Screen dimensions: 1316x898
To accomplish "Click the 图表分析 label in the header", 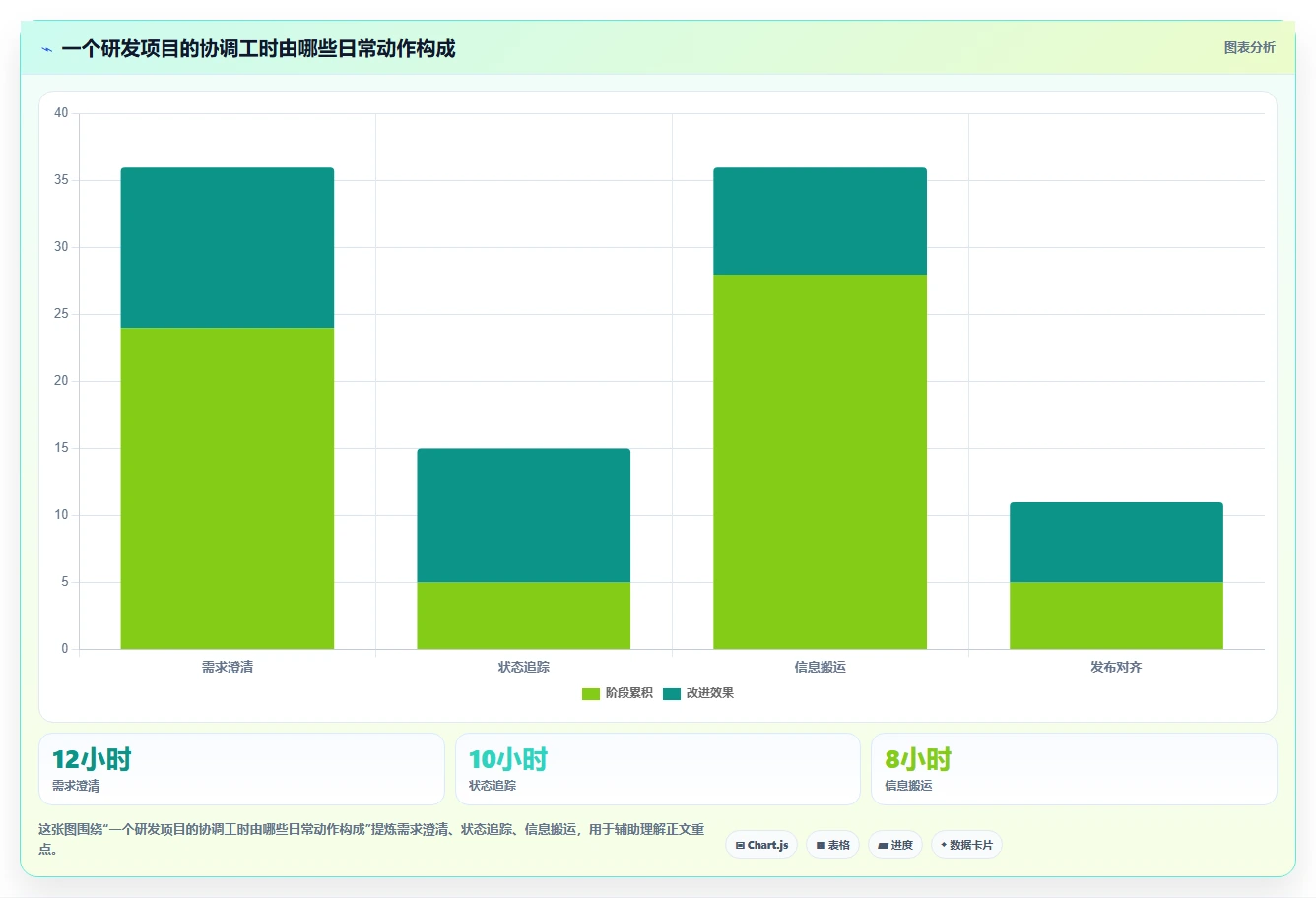I will click(1249, 47).
